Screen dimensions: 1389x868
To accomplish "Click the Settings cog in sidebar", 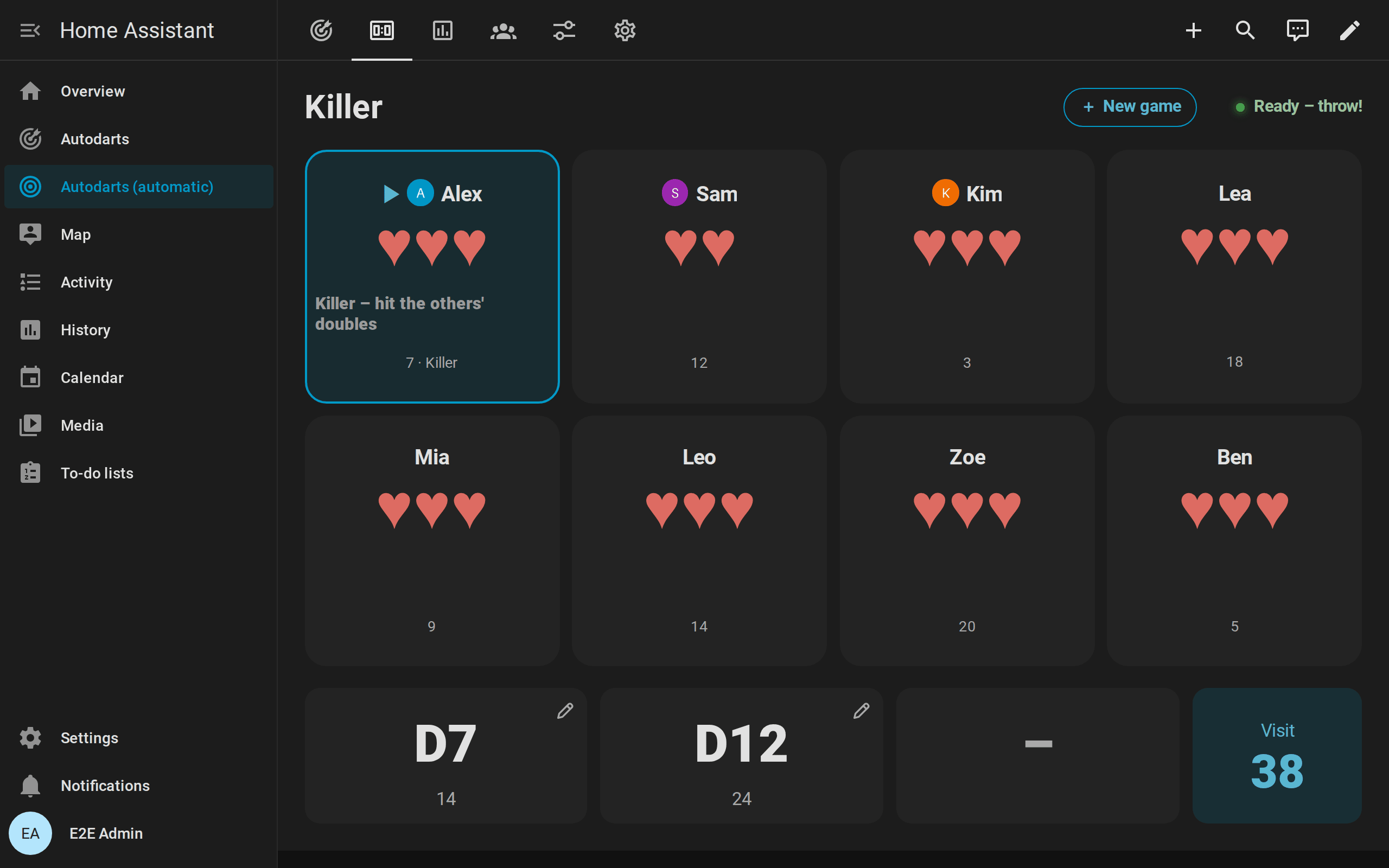I will (x=30, y=738).
